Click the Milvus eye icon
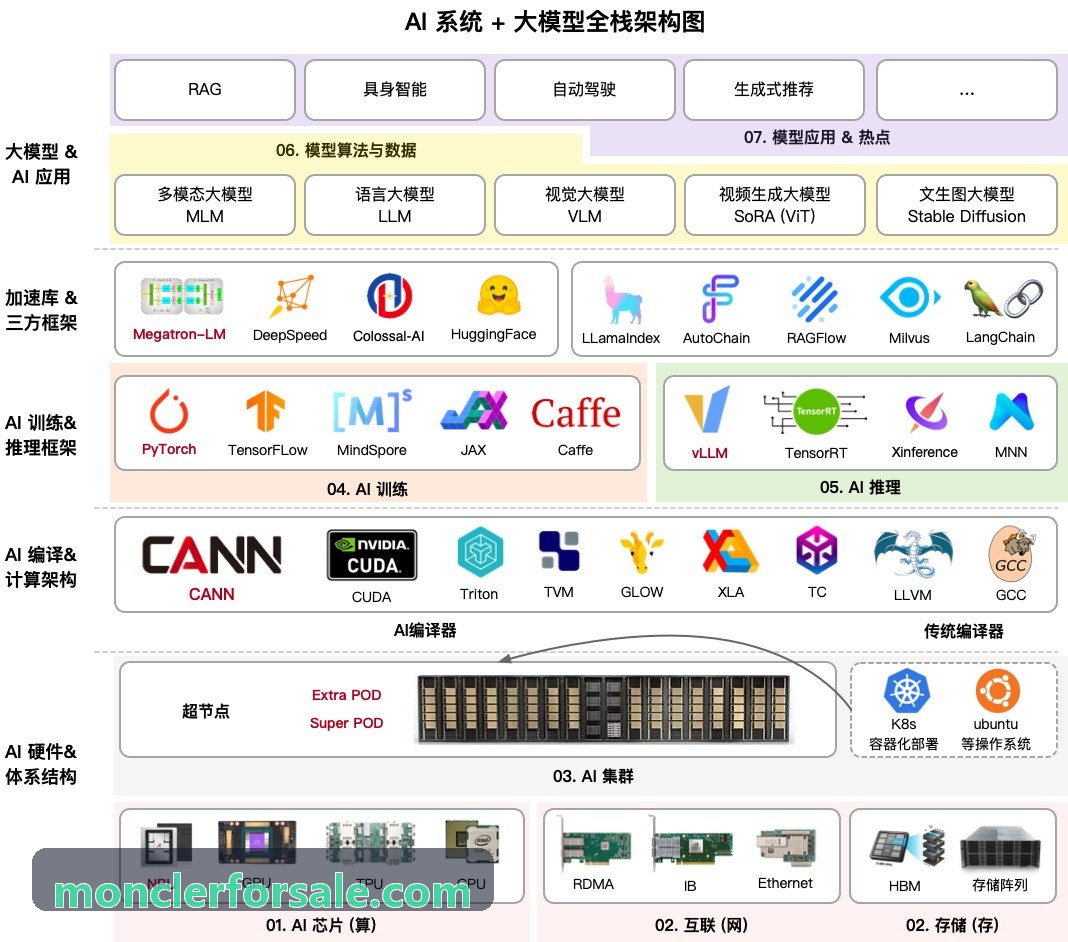Screen dimensions: 1068x942 coord(909,298)
